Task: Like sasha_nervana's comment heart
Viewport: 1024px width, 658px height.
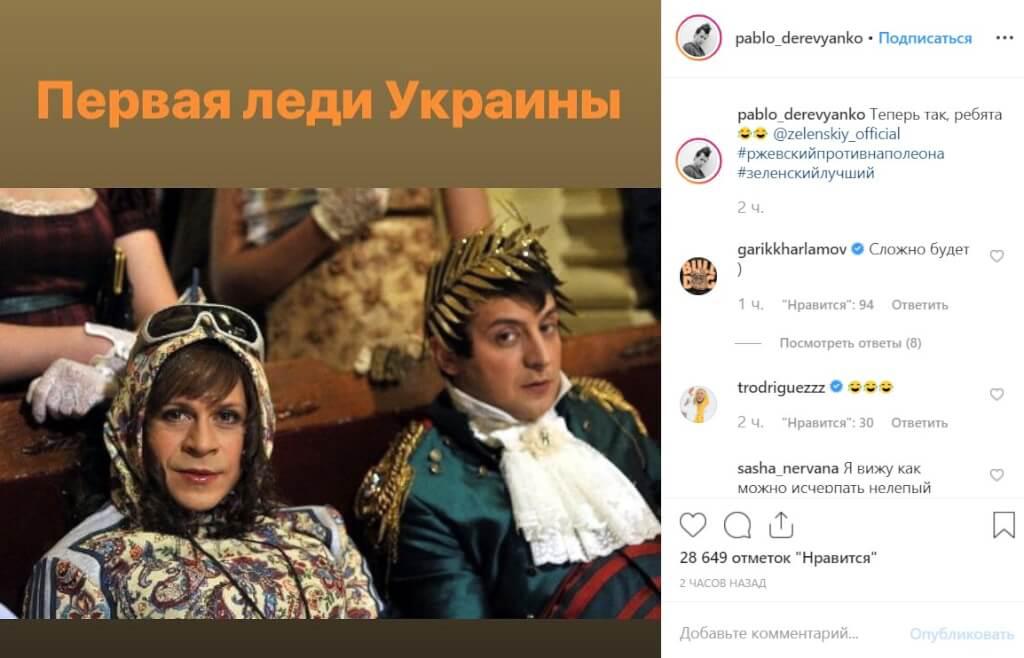Action: click(997, 475)
